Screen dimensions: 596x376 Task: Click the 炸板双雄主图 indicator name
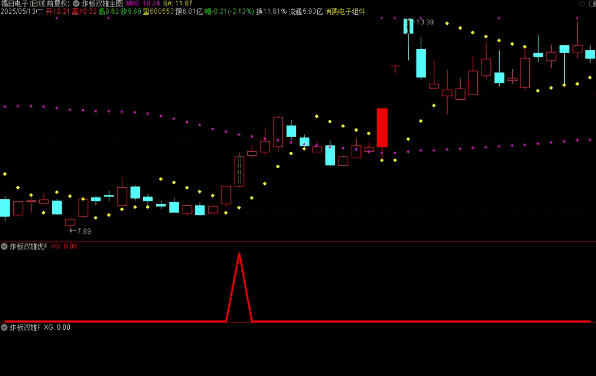[x=102, y=3]
